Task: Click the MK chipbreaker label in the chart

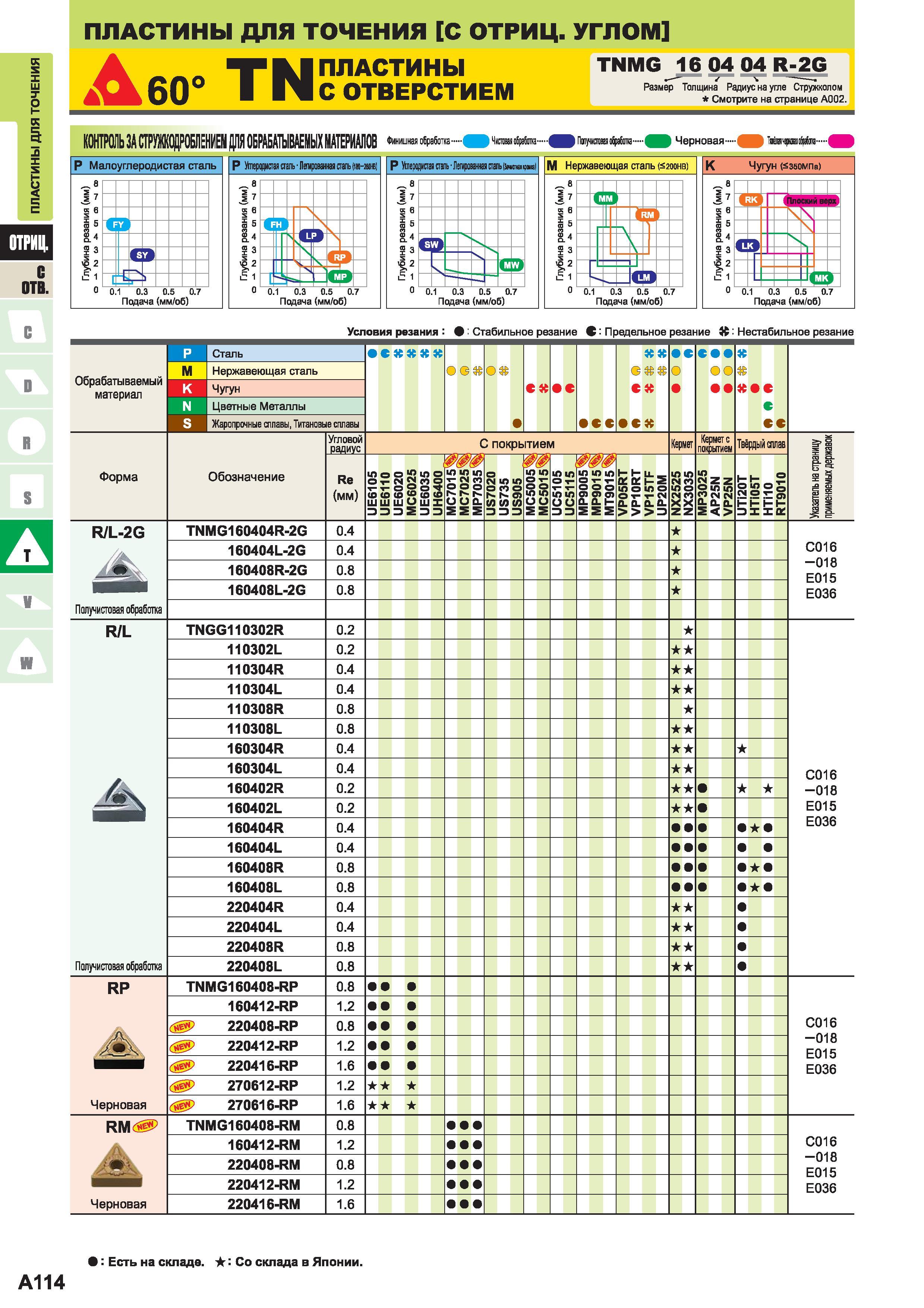Action: pyautogui.click(x=821, y=278)
